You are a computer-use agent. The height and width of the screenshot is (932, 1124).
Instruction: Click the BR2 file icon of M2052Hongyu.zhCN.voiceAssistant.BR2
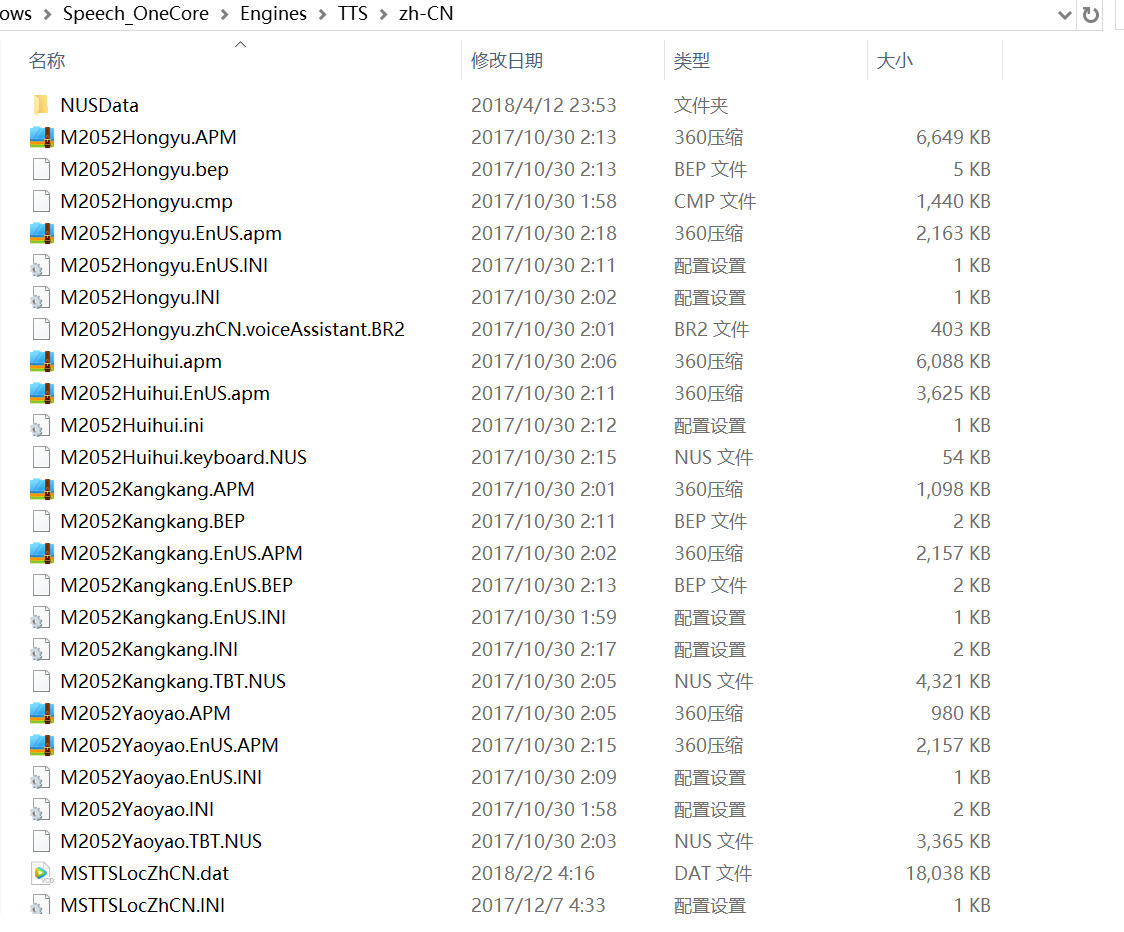point(41,328)
